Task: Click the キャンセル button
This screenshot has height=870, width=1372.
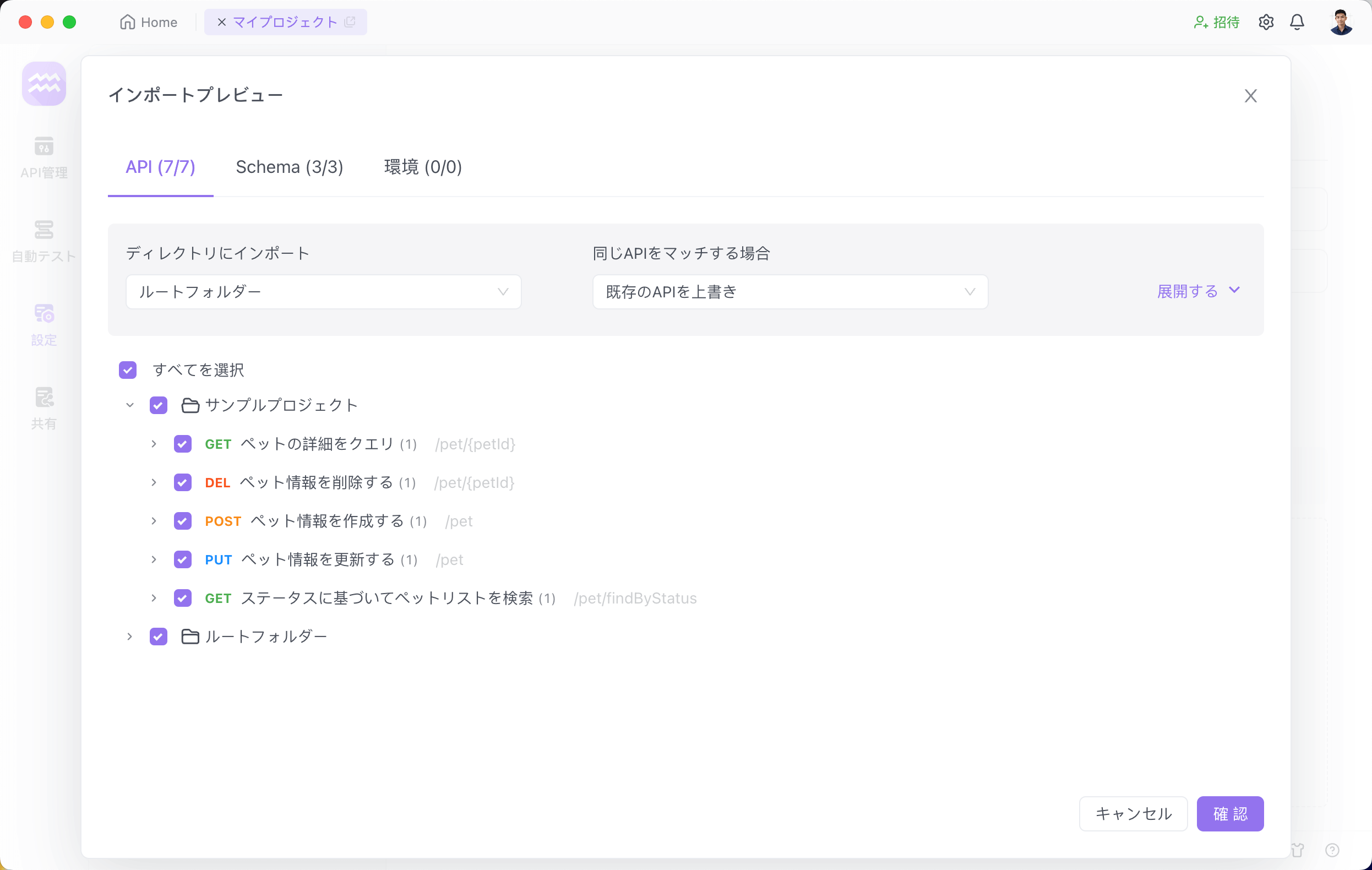Action: pos(1133,814)
